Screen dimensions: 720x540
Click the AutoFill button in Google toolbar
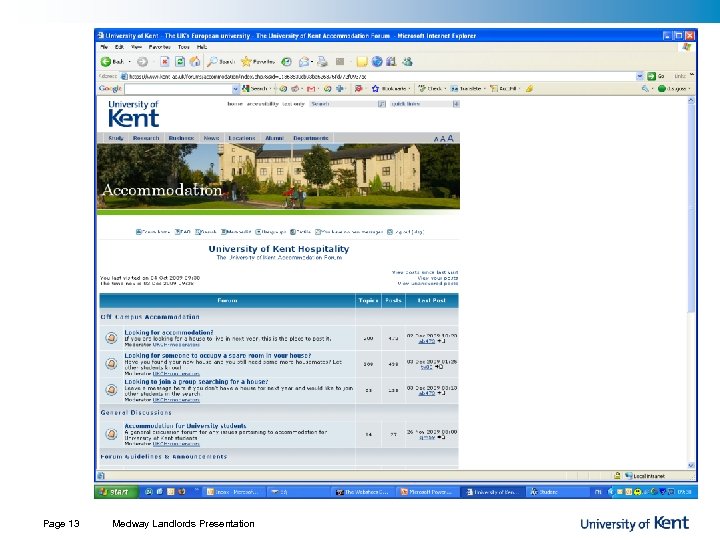pos(504,89)
